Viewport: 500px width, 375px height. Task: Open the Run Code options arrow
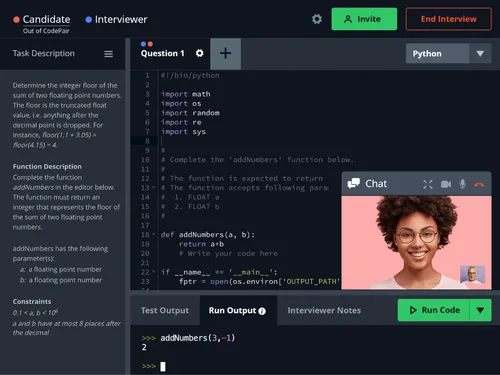point(480,310)
